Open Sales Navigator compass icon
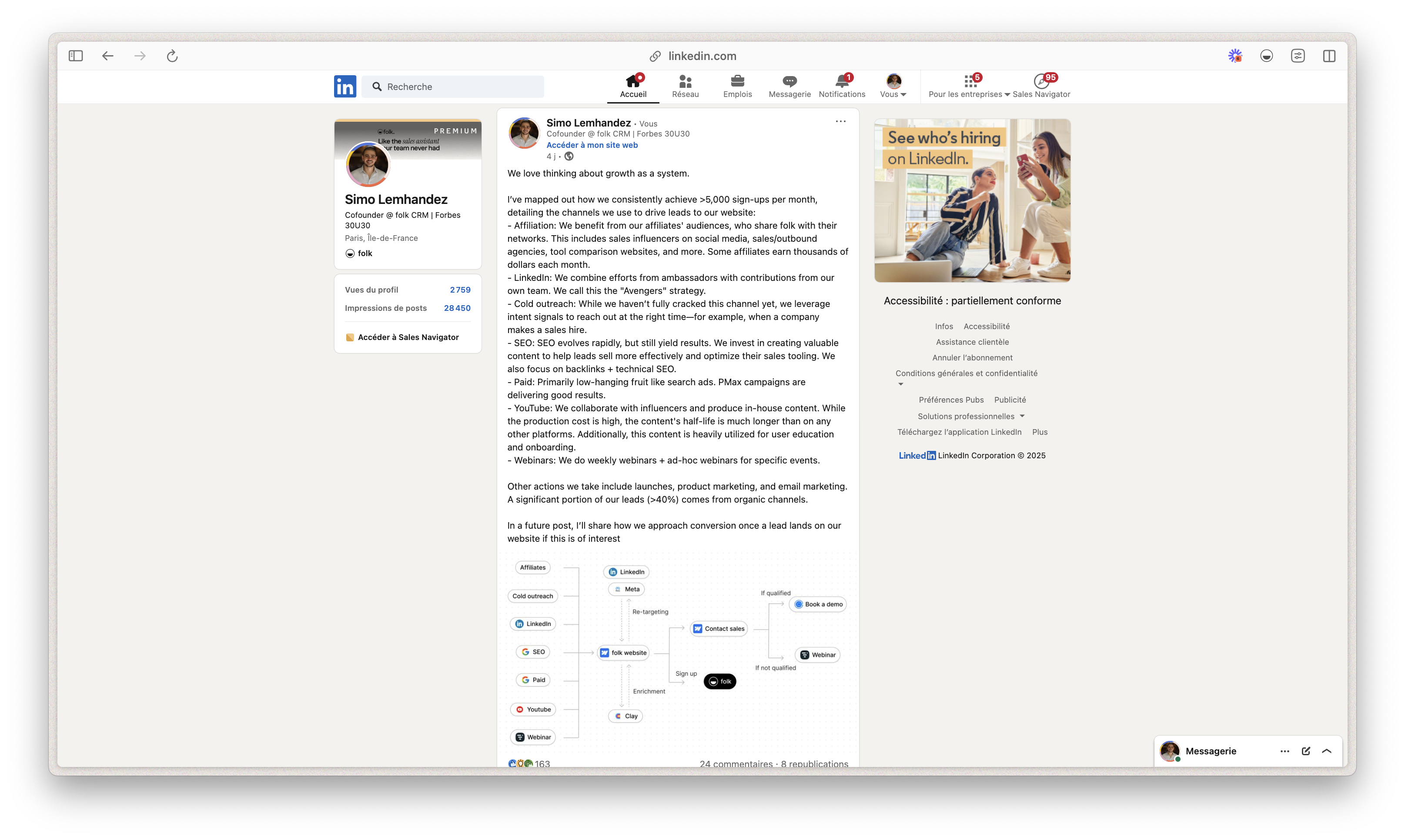The width and height of the screenshot is (1405, 840). pyautogui.click(x=1041, y=82)
